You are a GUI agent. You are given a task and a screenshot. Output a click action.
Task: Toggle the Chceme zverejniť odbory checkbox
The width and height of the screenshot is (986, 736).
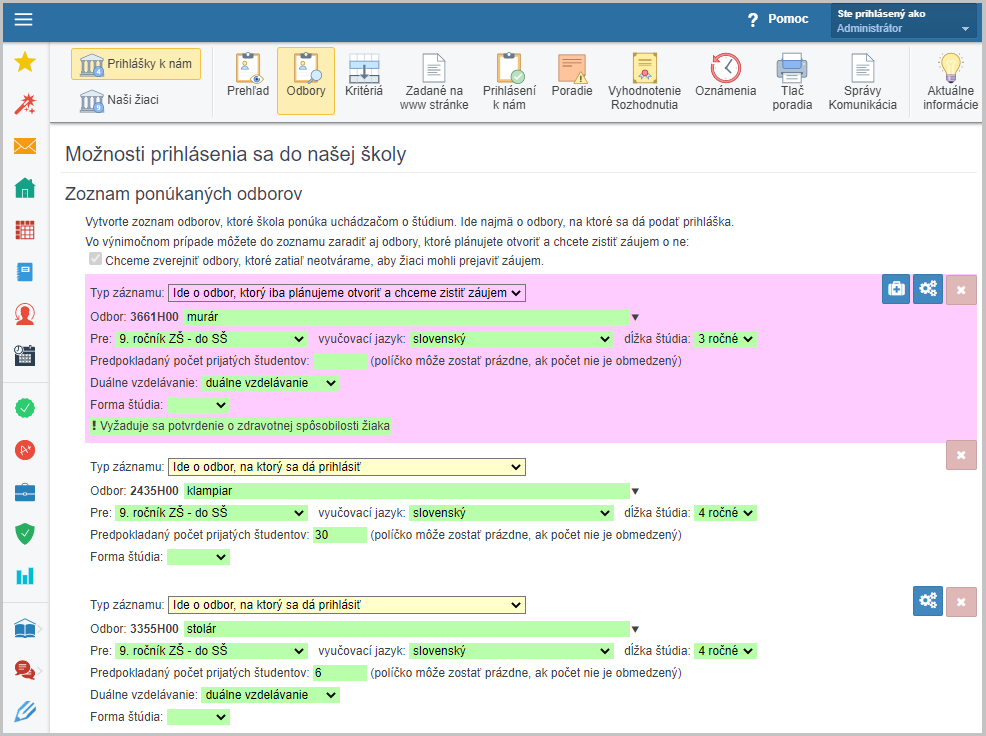click(95, 259)
